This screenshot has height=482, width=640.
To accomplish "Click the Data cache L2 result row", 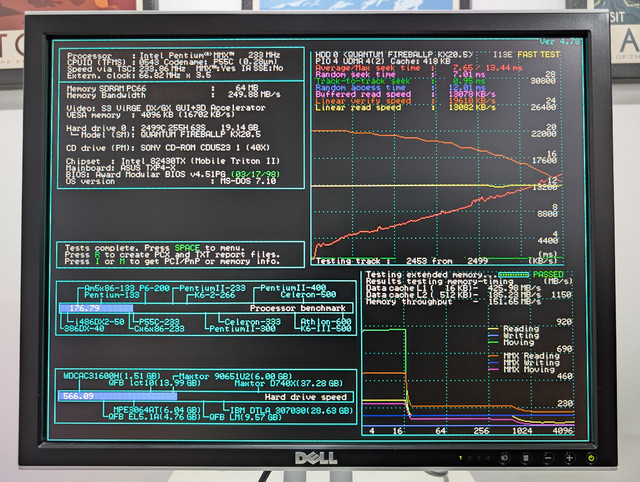I will pos(453,295).
